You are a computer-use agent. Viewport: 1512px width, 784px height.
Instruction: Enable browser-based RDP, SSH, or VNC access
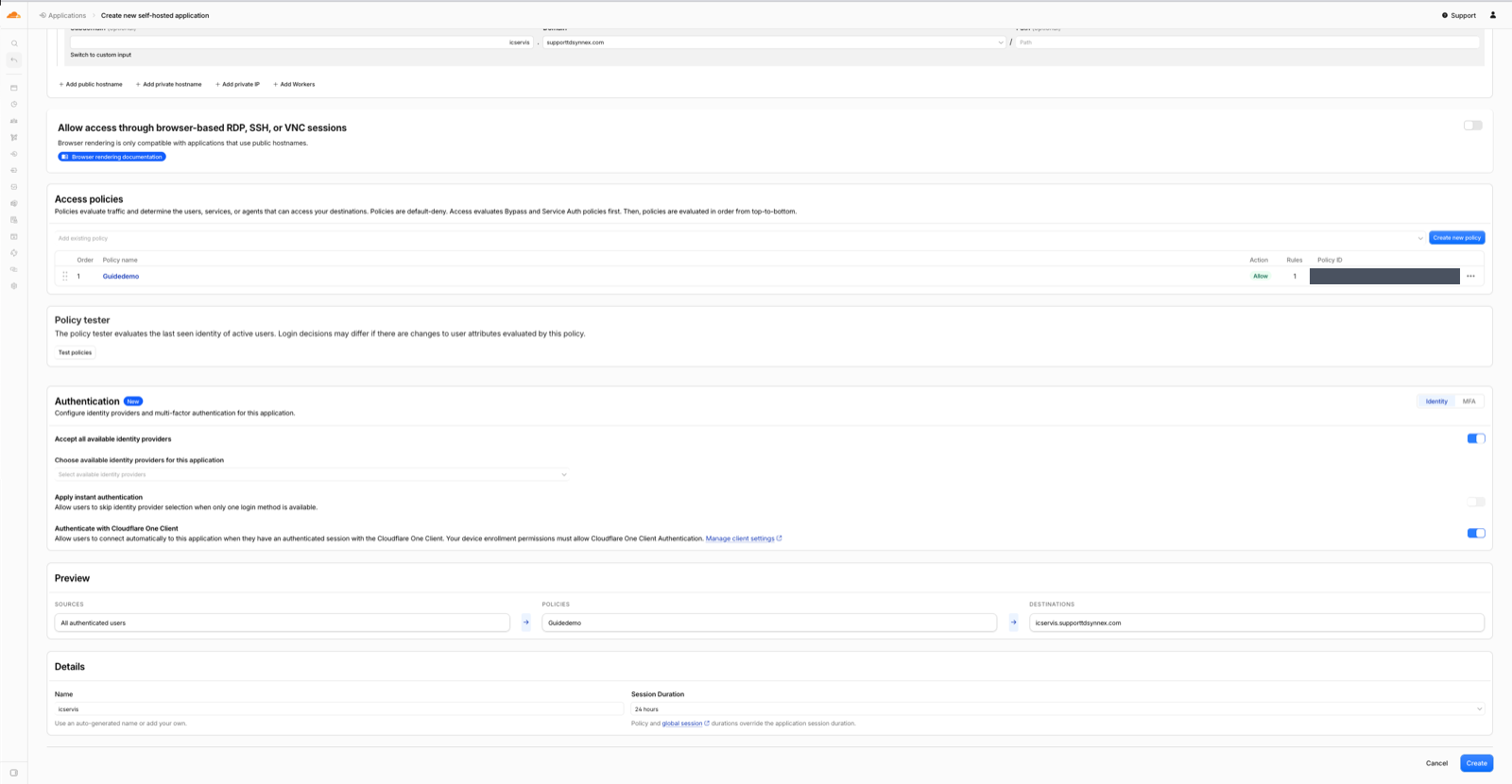coord(1473,126)
